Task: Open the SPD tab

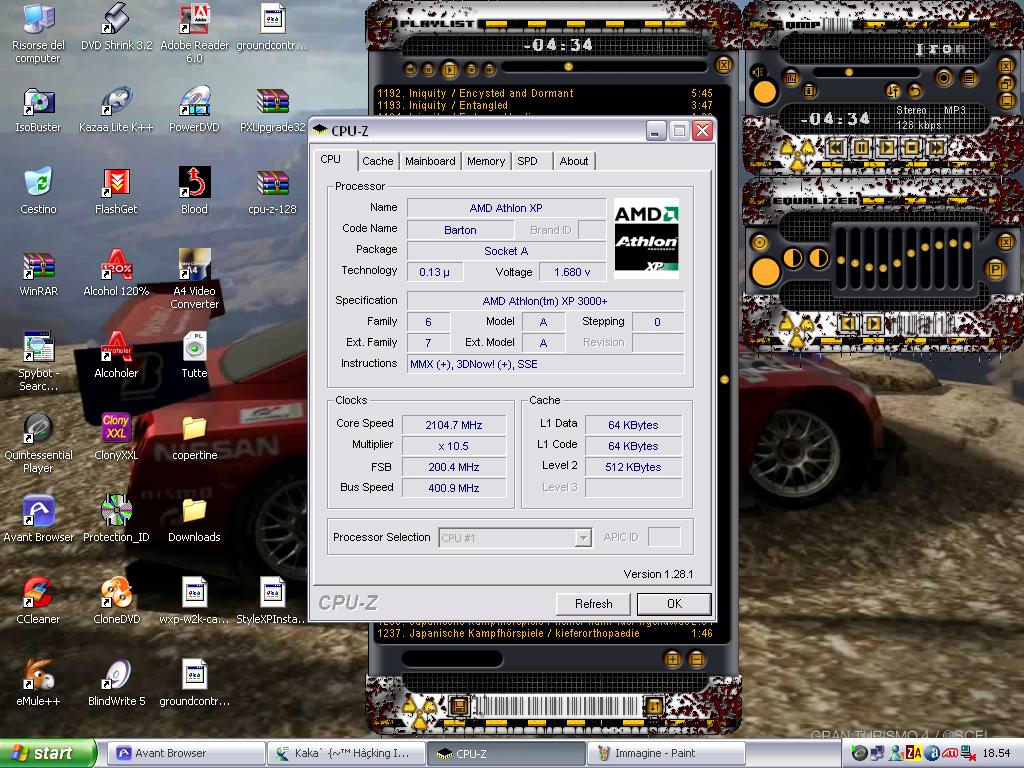Action: coord(527,161)
